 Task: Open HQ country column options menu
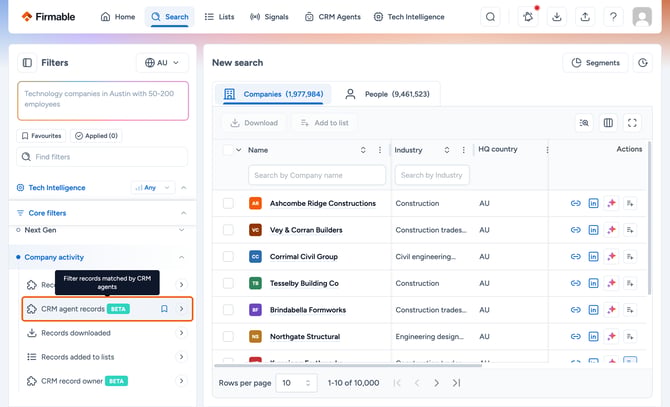coord(547,150)
